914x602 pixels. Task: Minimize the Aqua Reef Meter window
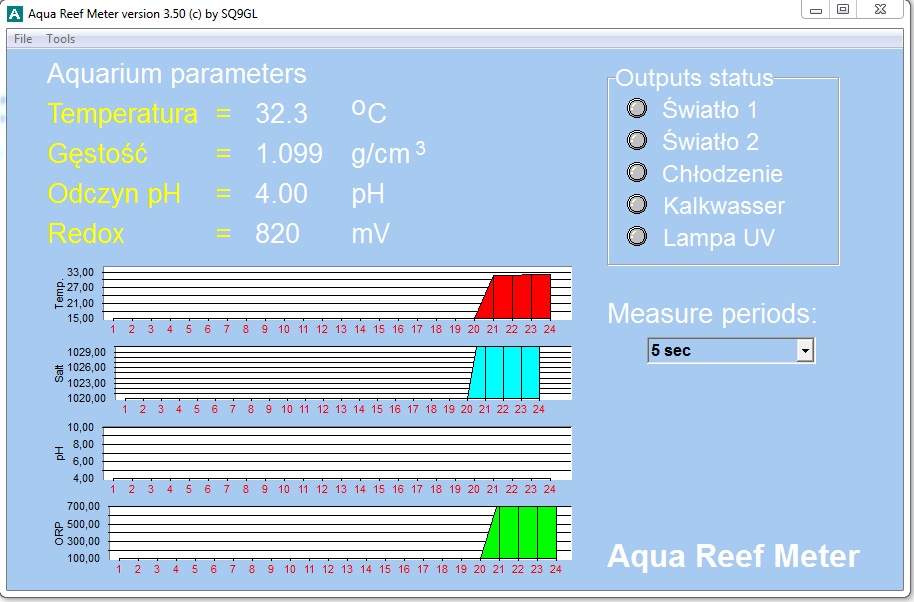pyautogui.click(x=817, y=9)
